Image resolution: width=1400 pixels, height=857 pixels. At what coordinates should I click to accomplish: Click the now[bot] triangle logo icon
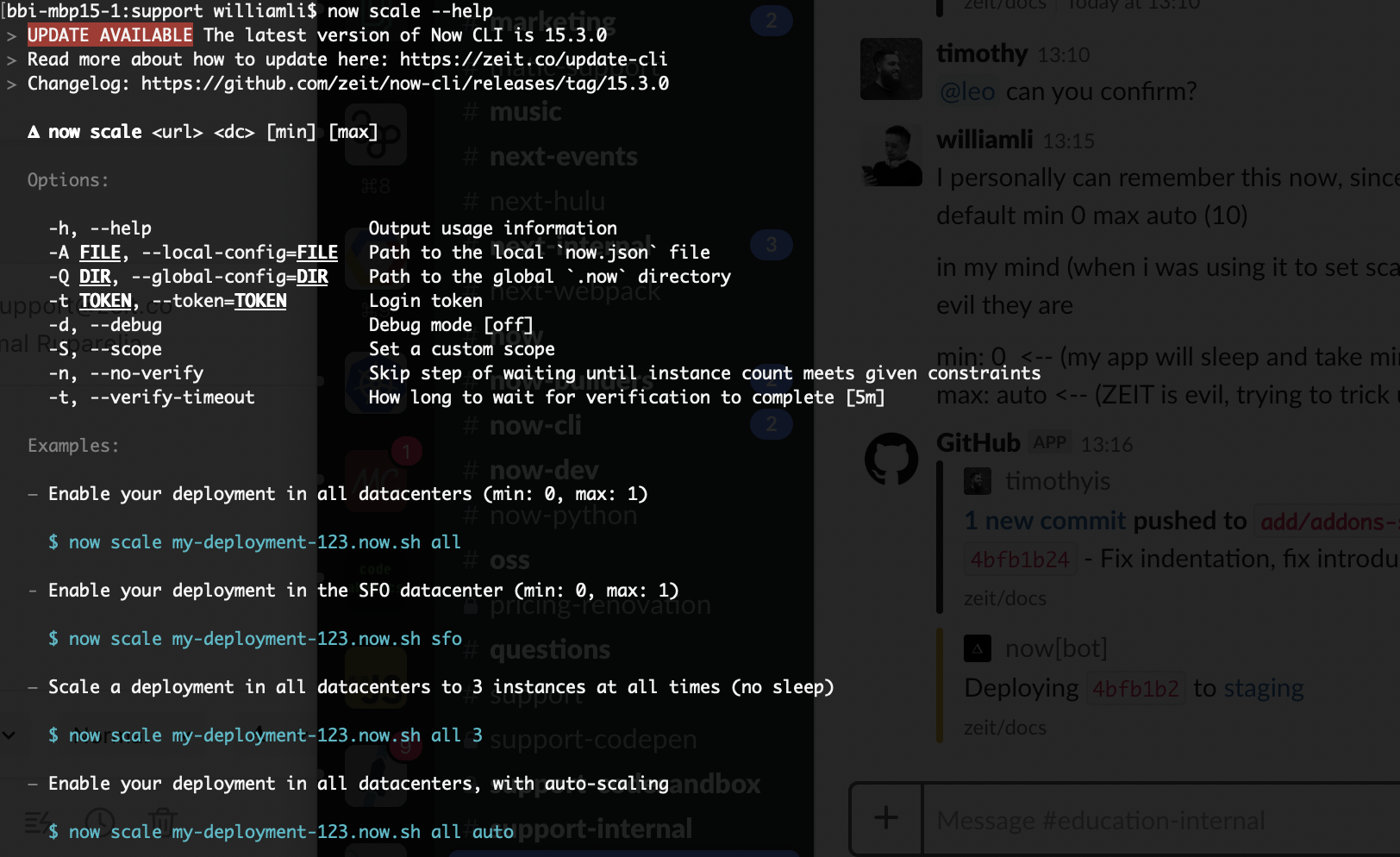(978, 648)
